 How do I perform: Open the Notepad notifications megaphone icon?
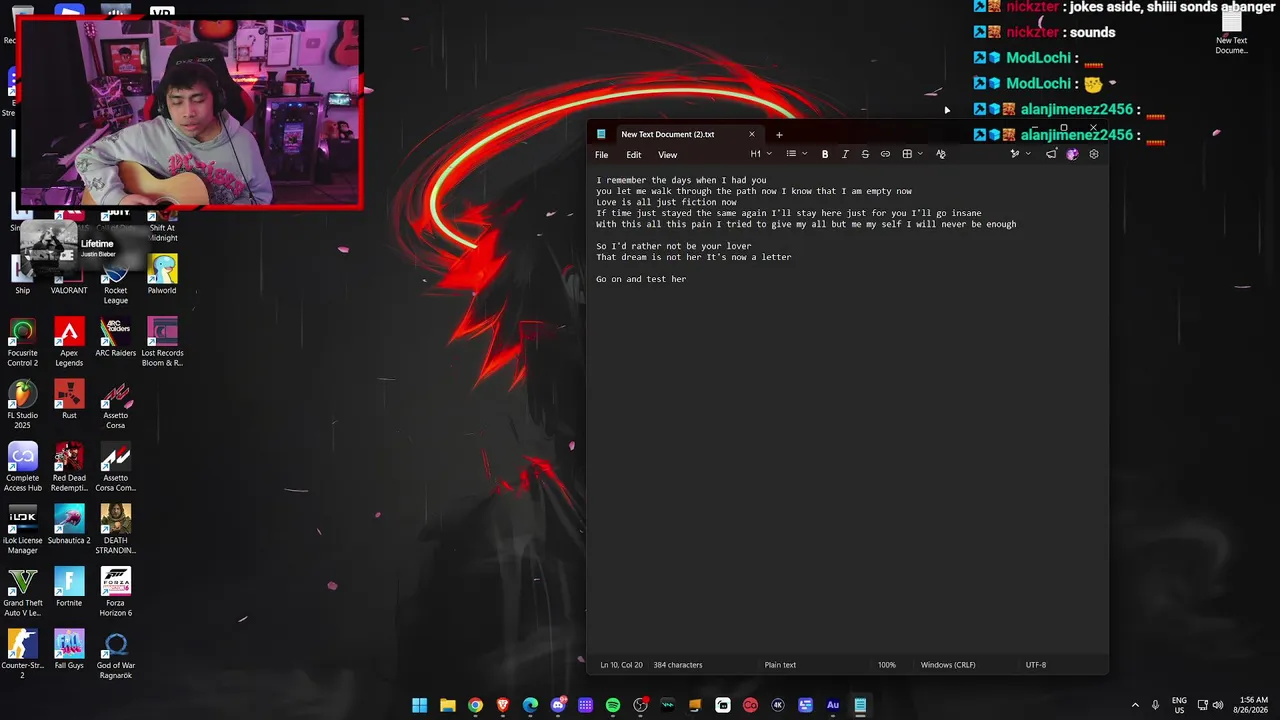click(x=1051, y=154)
